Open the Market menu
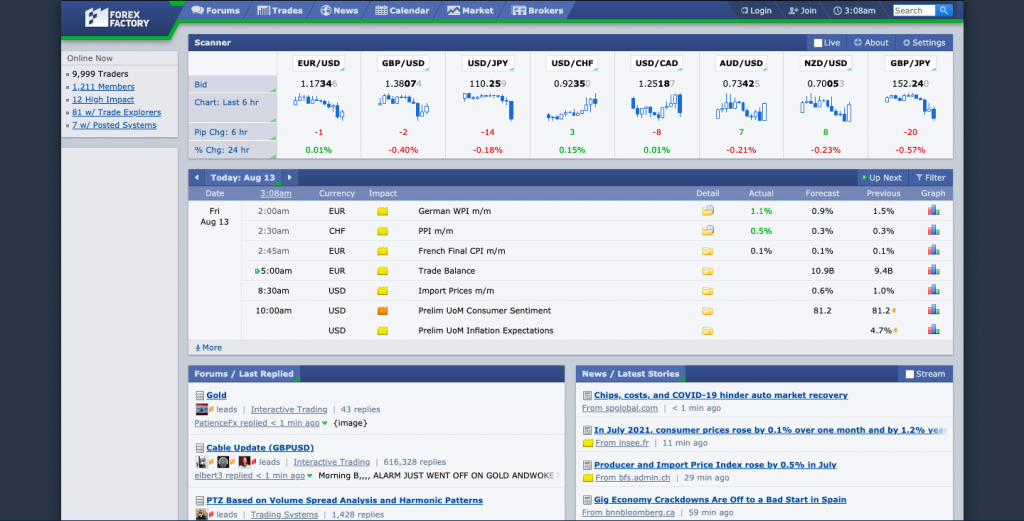1024x521 pixels. coord(470,10)
